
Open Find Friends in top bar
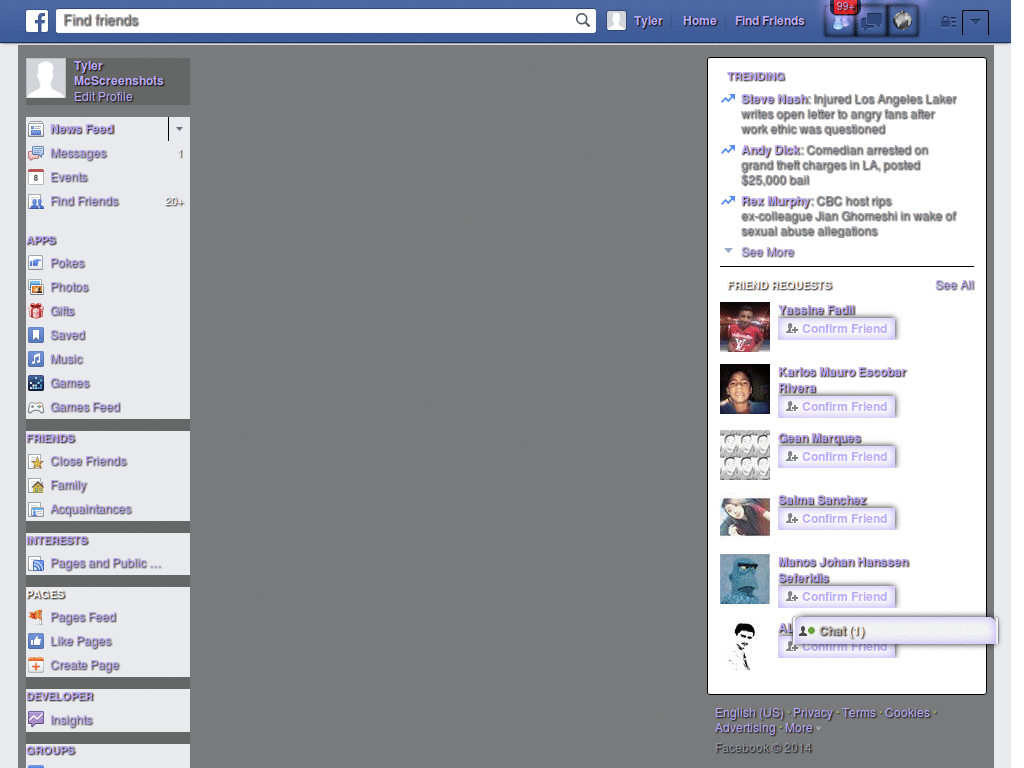[769, 21]
